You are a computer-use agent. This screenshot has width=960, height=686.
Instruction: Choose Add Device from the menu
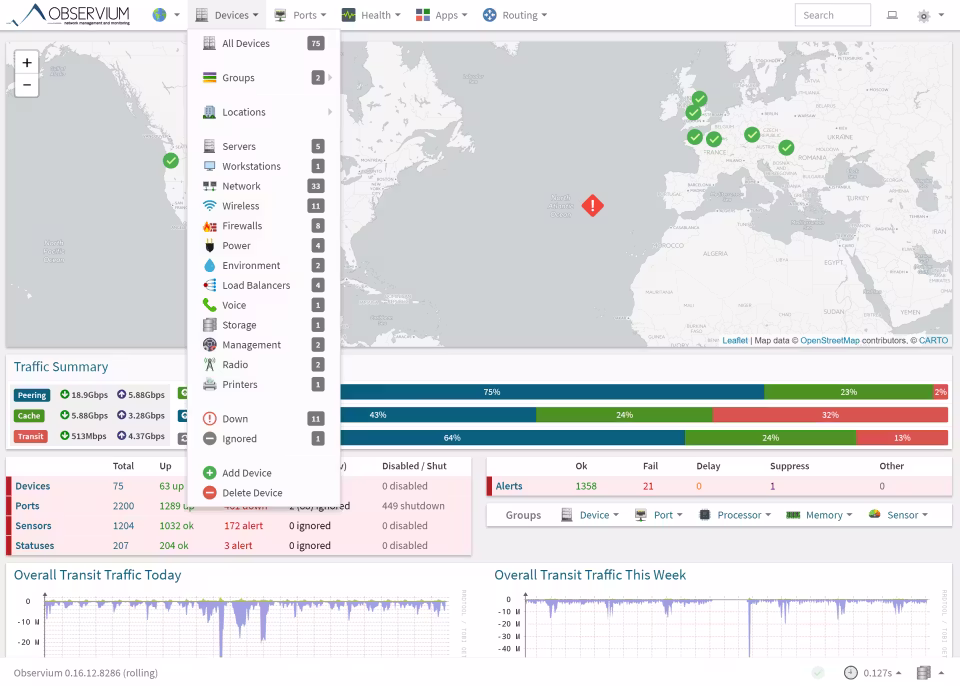pos(246,473)
